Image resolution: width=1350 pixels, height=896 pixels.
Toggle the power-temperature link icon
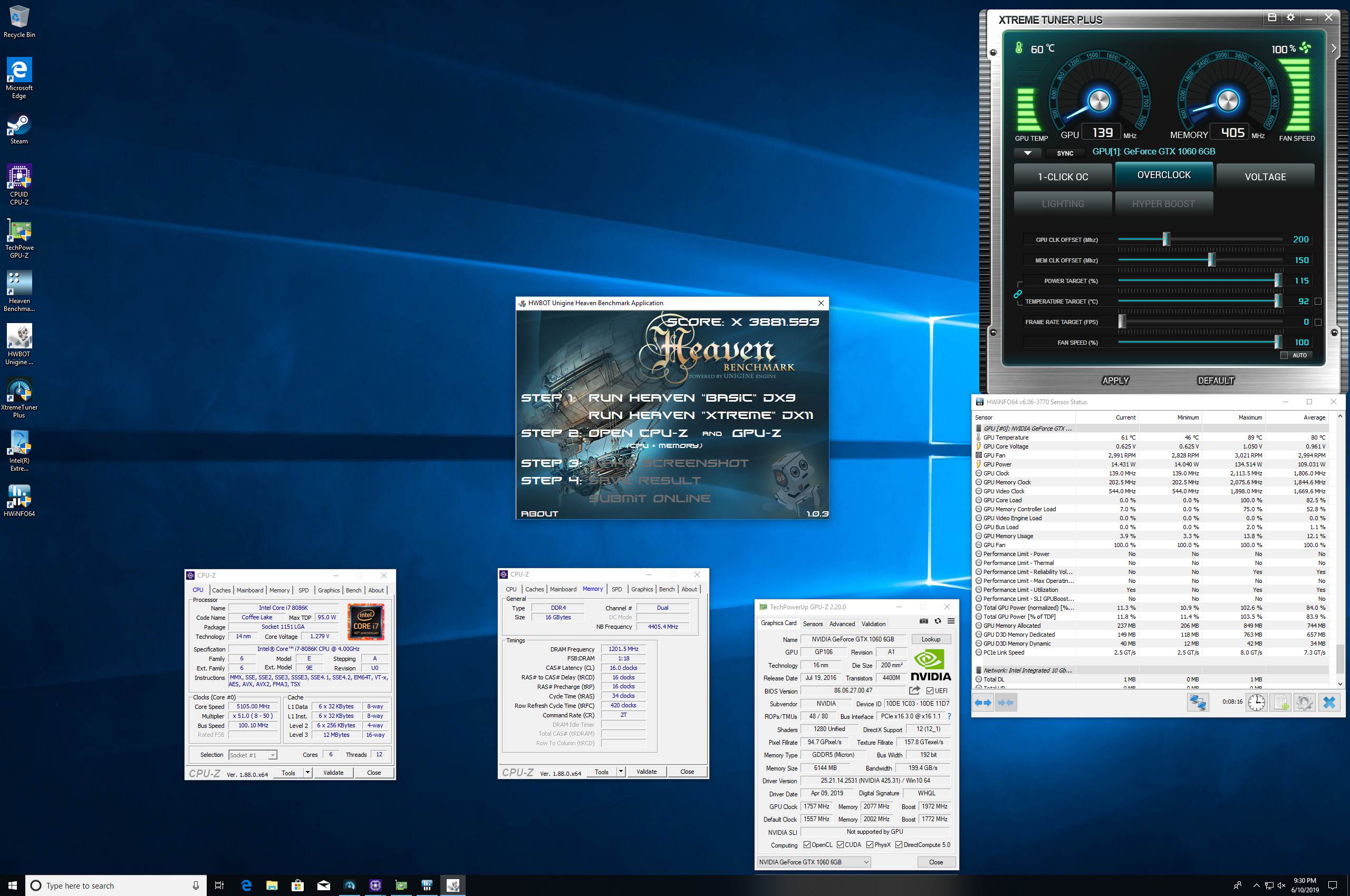point(1018,294)
